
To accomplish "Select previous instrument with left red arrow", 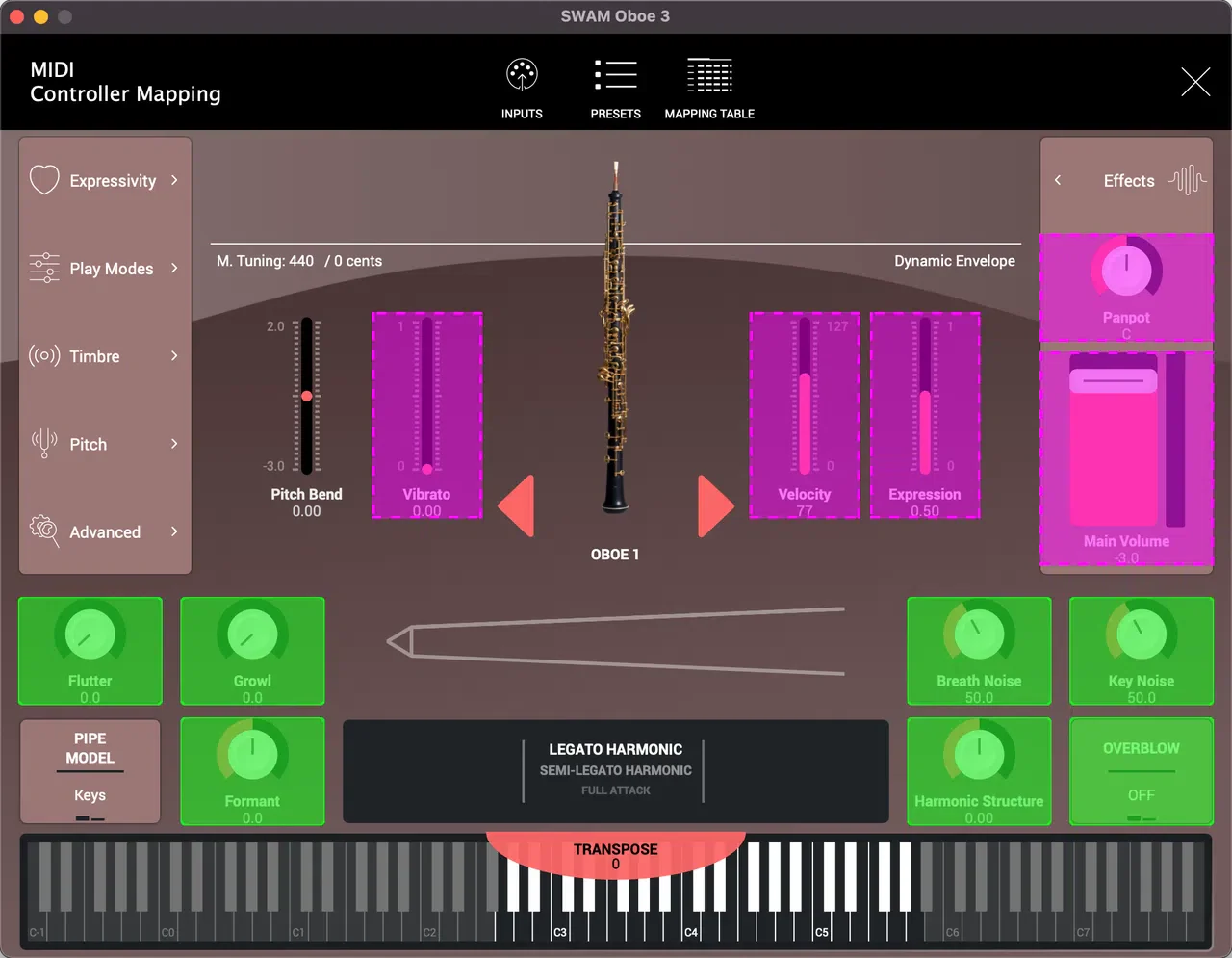I will pyautogui.click(x=517, y=505).
